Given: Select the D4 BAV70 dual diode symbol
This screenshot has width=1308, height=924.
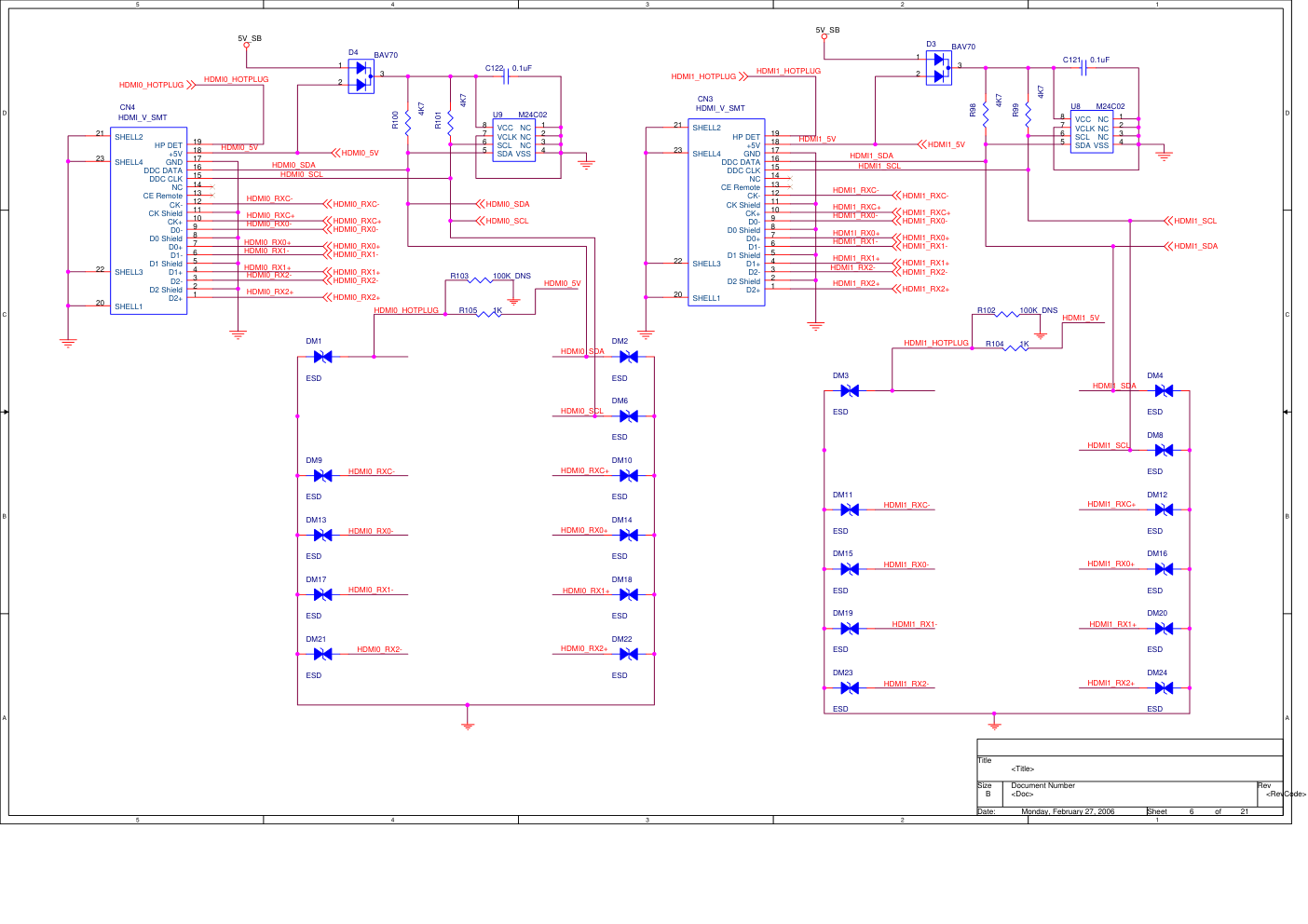Looking at the screenshot, I should 361,76.
